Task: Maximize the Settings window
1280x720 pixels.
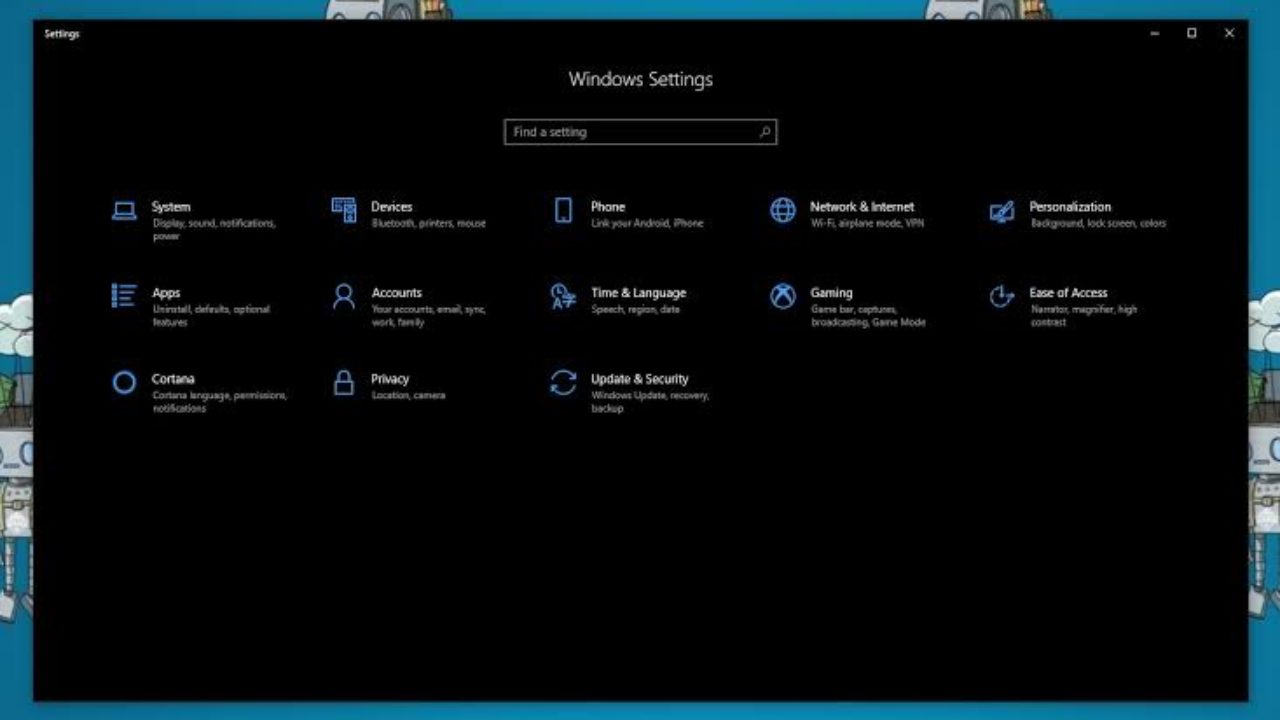Action: pyautogui.click(x=1192, y=33)
